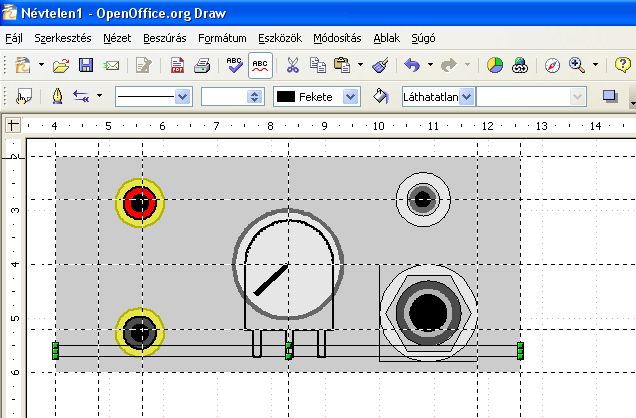This screenshot has width=636, height=418.
Task: Select the large hexagonal socket shape
Action: click(x=428, y=313)
